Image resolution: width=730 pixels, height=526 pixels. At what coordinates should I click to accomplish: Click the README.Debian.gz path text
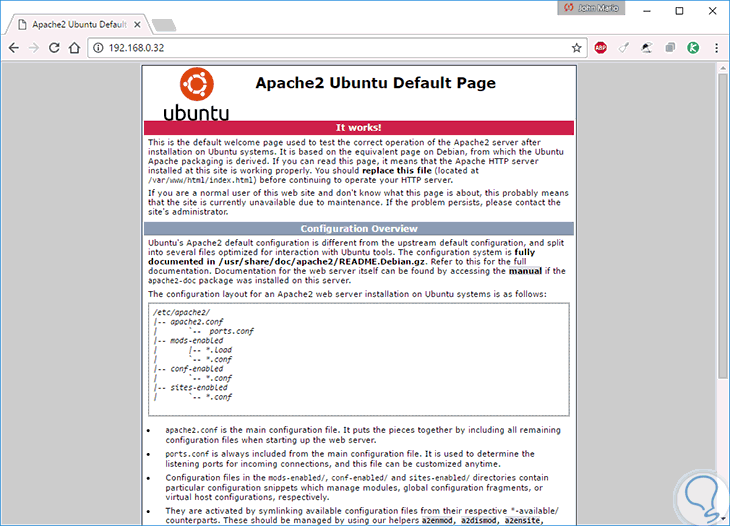(322, 262)
